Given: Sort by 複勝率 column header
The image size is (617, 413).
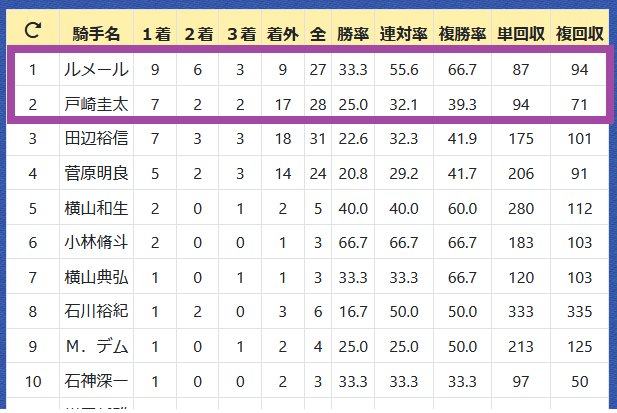Looking at the screenshot, I should tap(462, 34).
